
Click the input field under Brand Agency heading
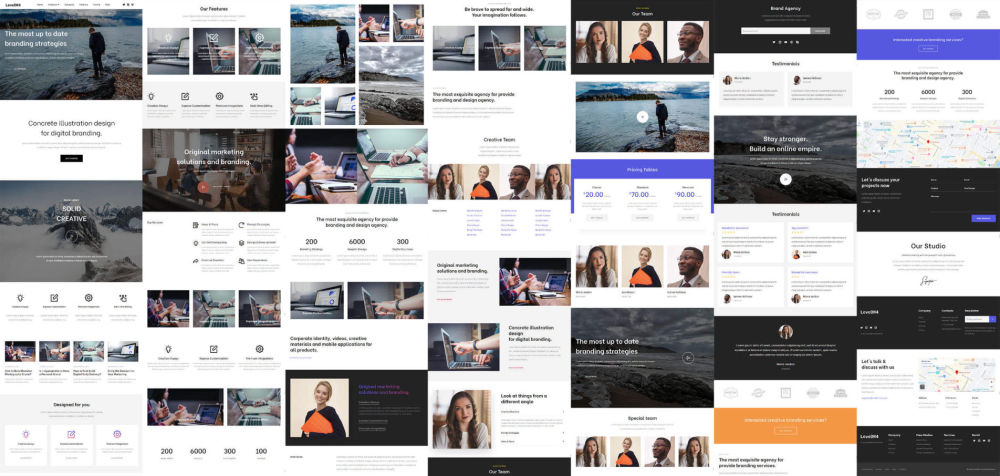pos(775,31)
